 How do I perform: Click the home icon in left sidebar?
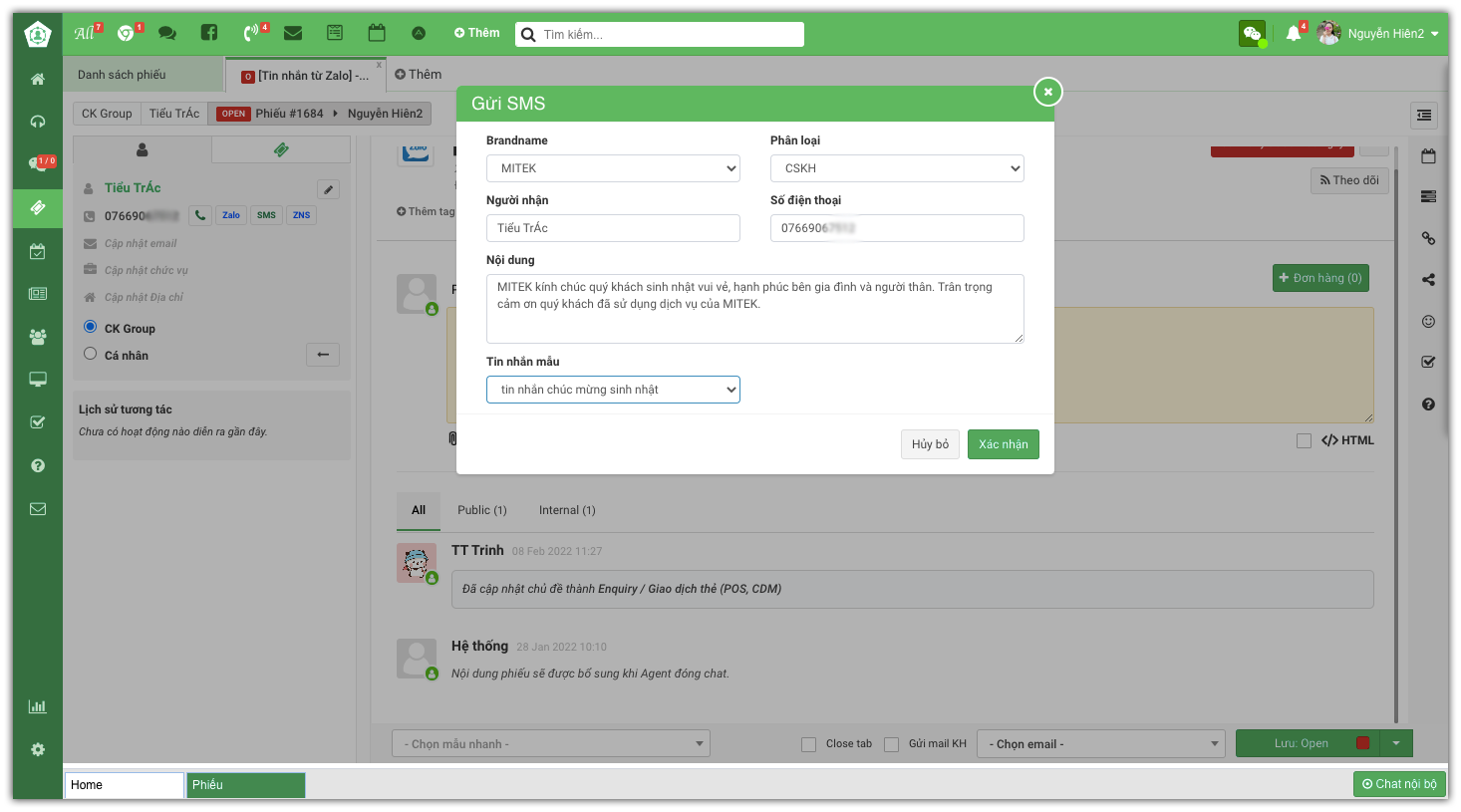[38, 79]
